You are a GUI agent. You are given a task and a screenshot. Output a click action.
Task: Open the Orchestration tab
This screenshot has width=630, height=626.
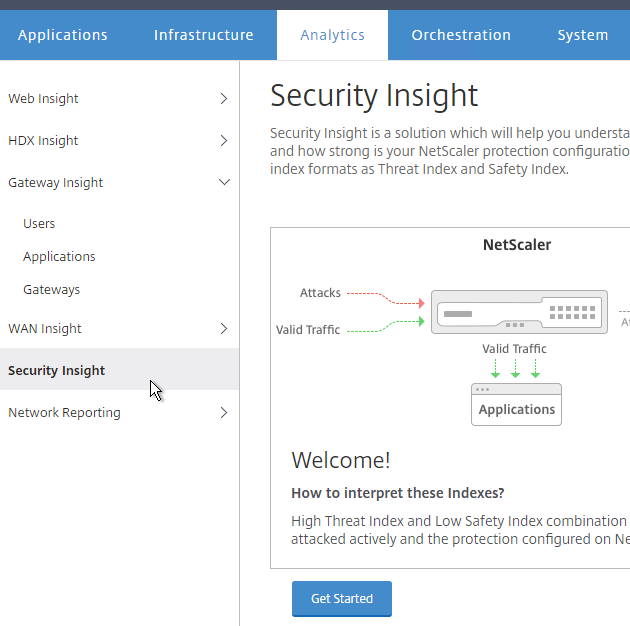point(461,35)
